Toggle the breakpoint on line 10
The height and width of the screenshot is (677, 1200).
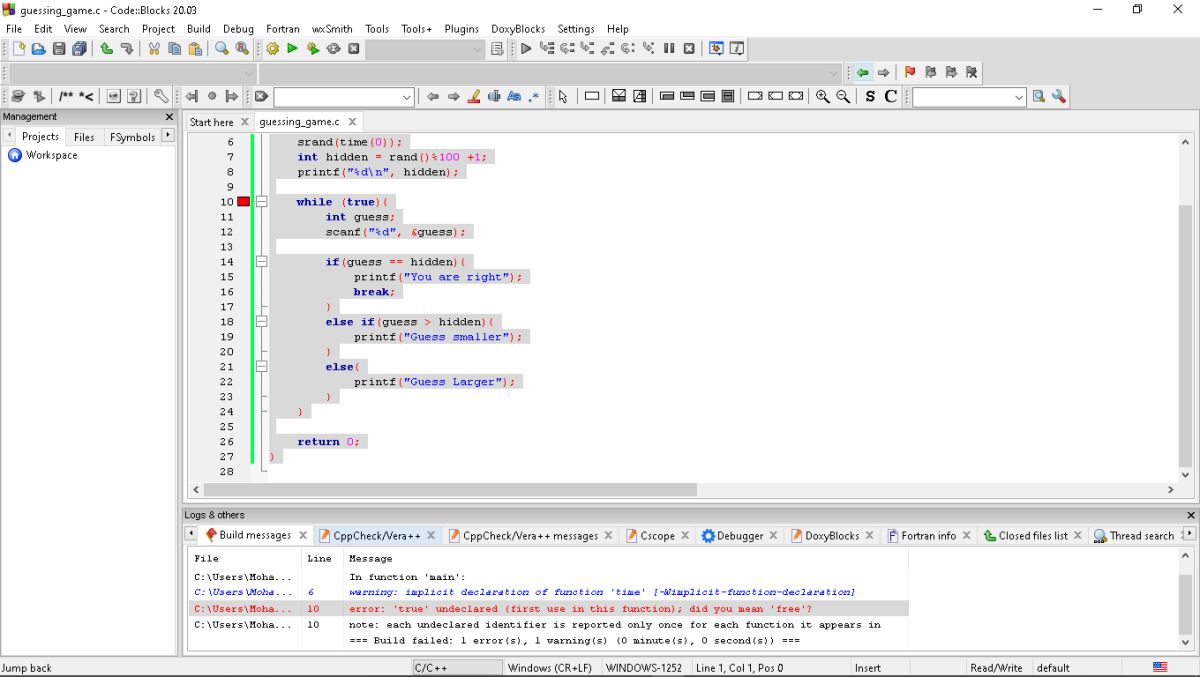click(x=243, y=202)
